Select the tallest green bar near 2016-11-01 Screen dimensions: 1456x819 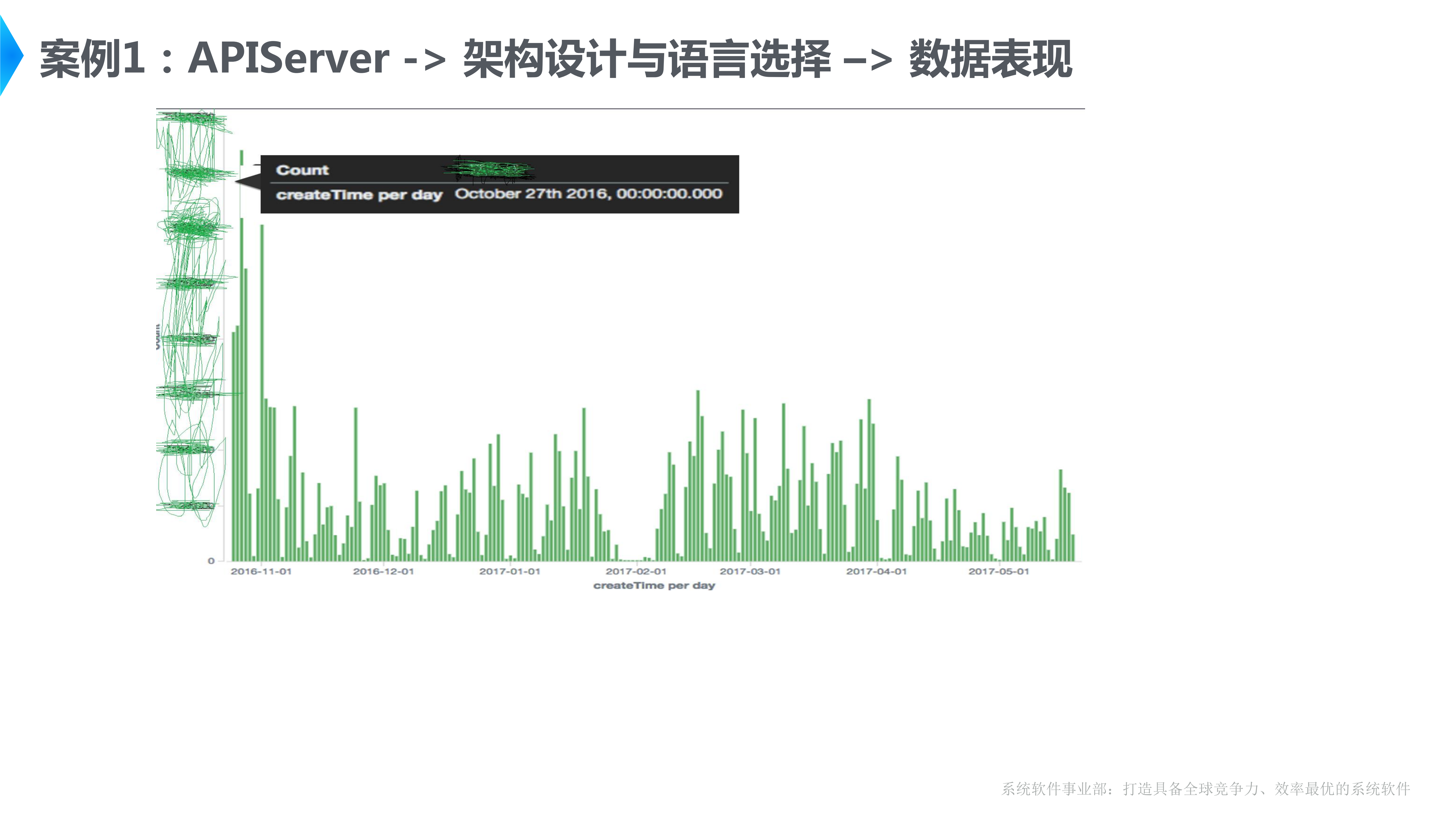tap(241, 339)
